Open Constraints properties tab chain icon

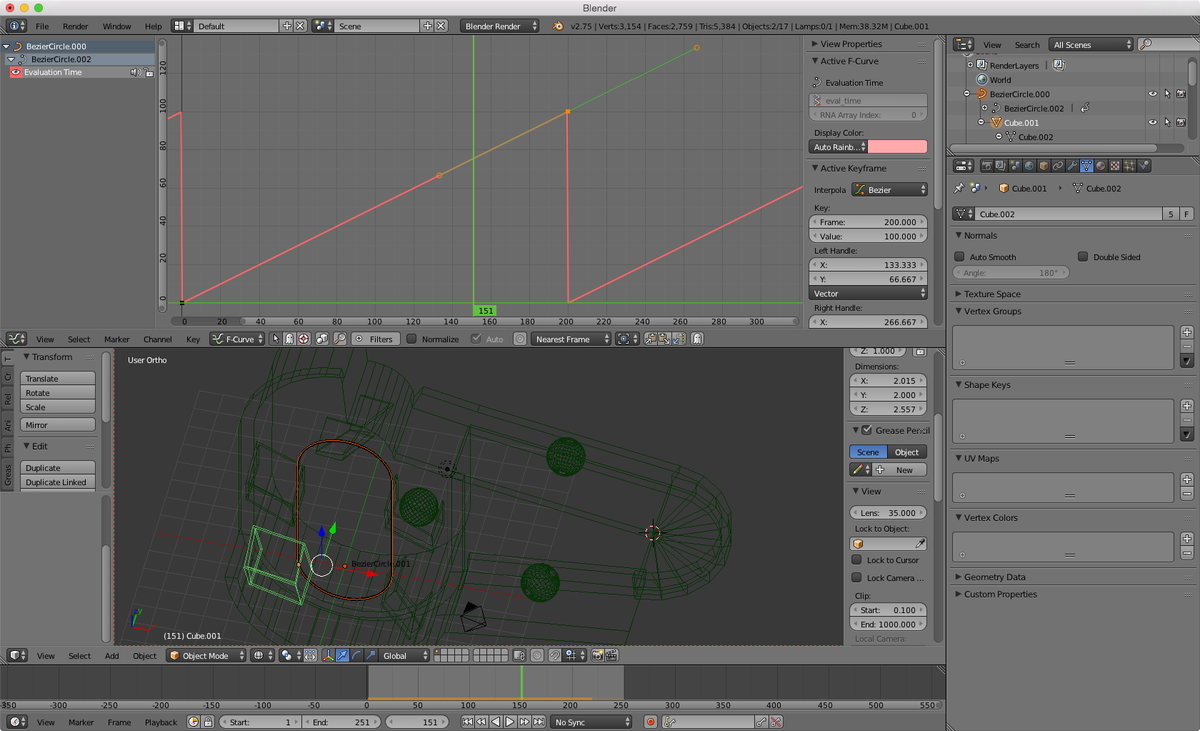(x=1058, y=166)
